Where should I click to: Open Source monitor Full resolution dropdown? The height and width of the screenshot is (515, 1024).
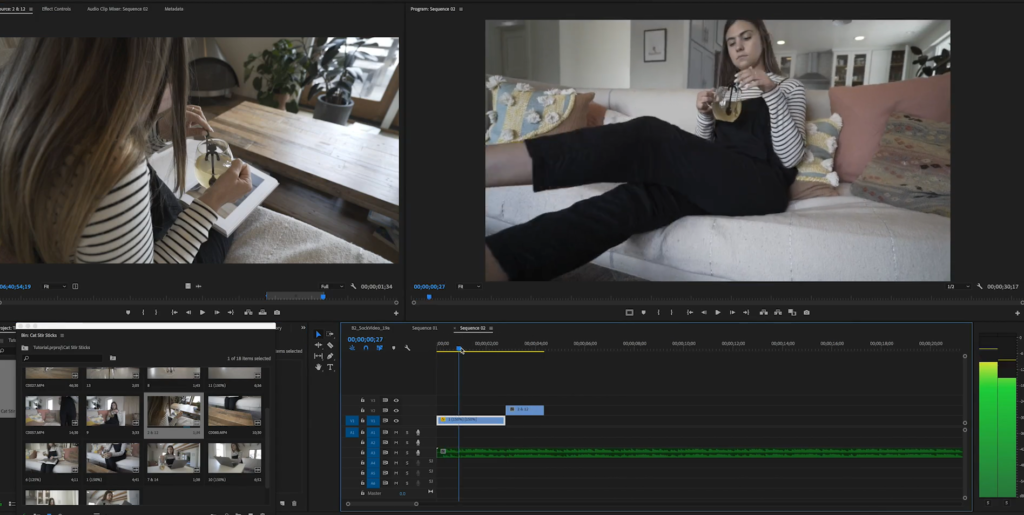(332, 287)
